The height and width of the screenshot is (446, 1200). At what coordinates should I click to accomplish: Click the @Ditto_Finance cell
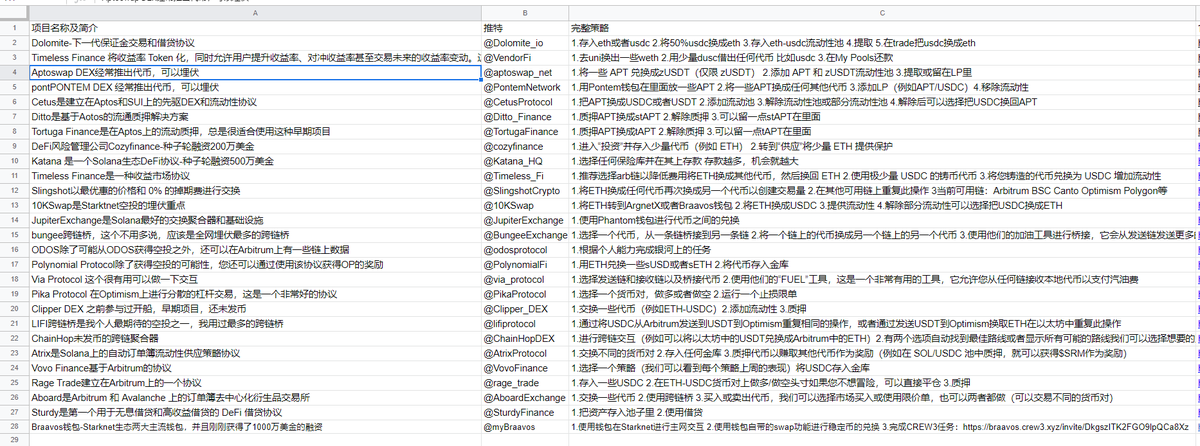pyautogui.click(x=524, y=117)
